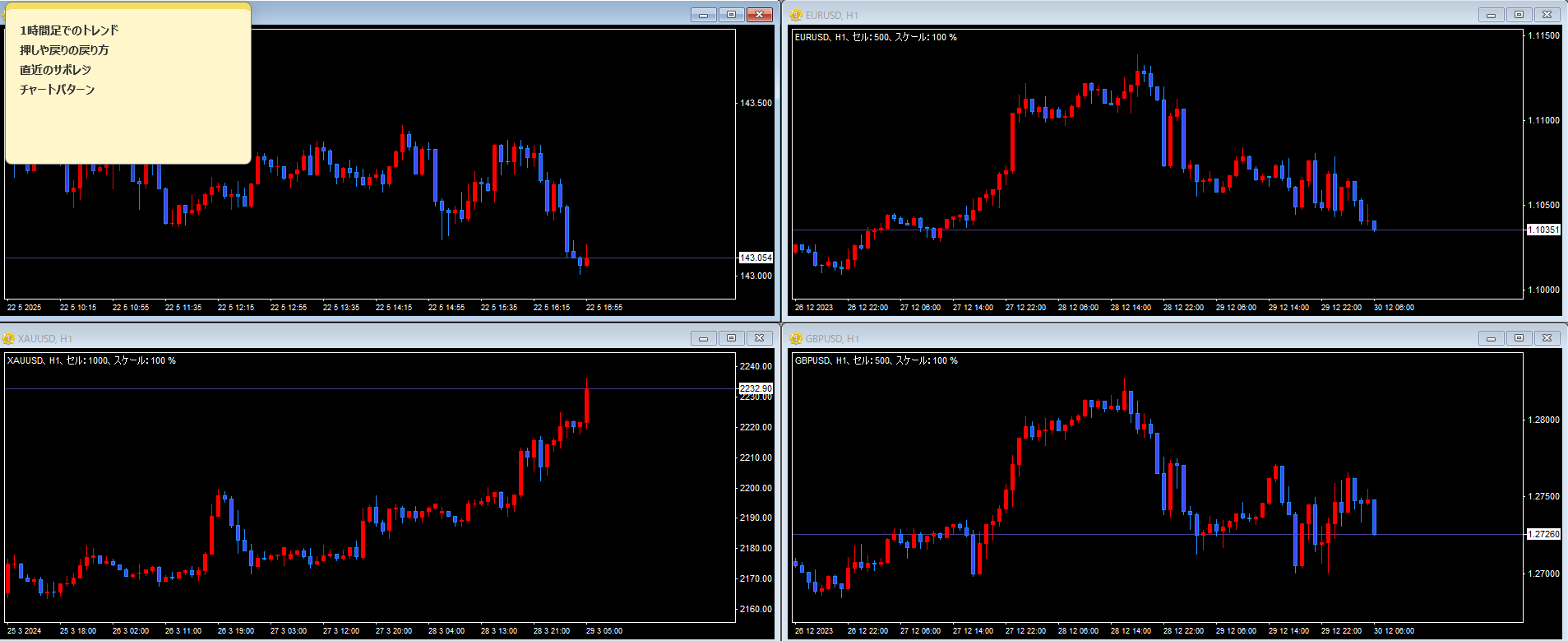
Task: Click the GBPUSD chart header info text
Action: 876,360
